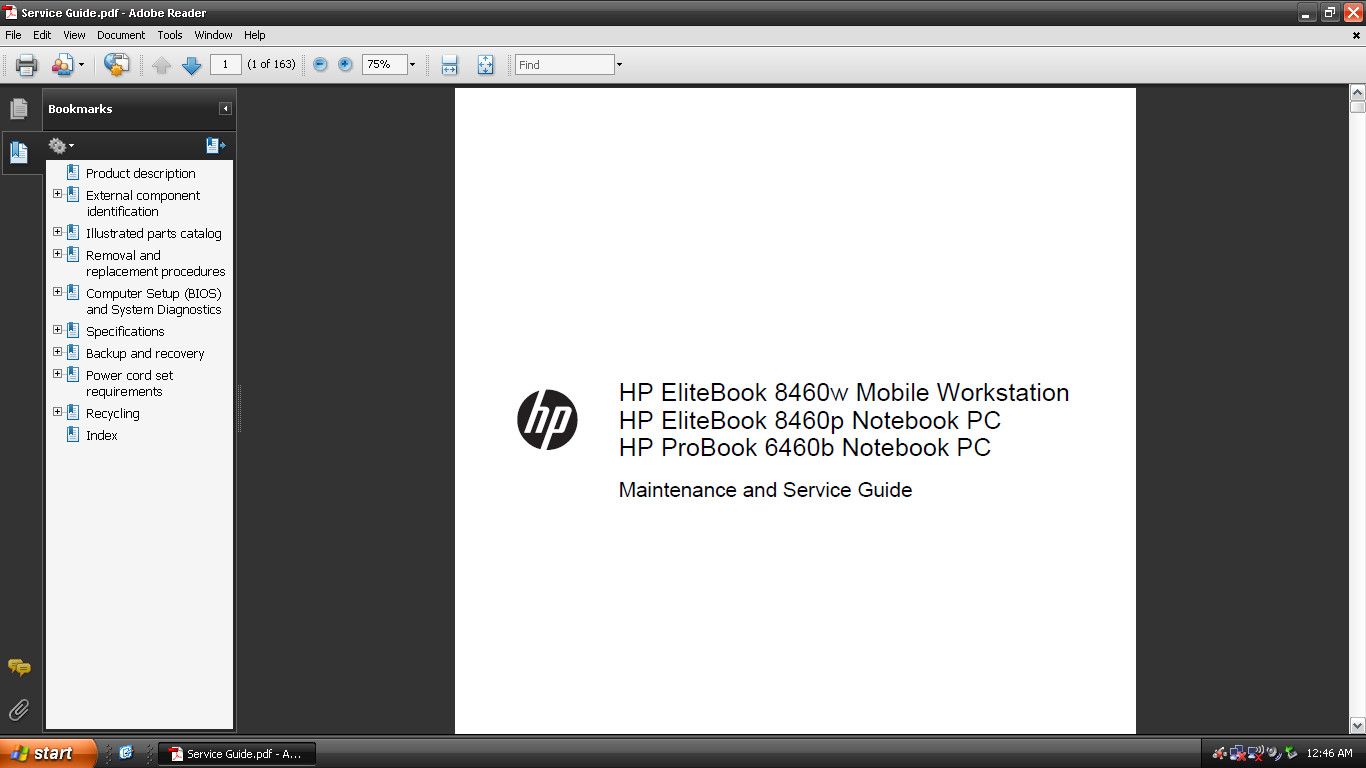Image resolution: width=1366 pixels, height=768 pixels.
Task: Open the Tools menu
Action: (x=170, y=35)
